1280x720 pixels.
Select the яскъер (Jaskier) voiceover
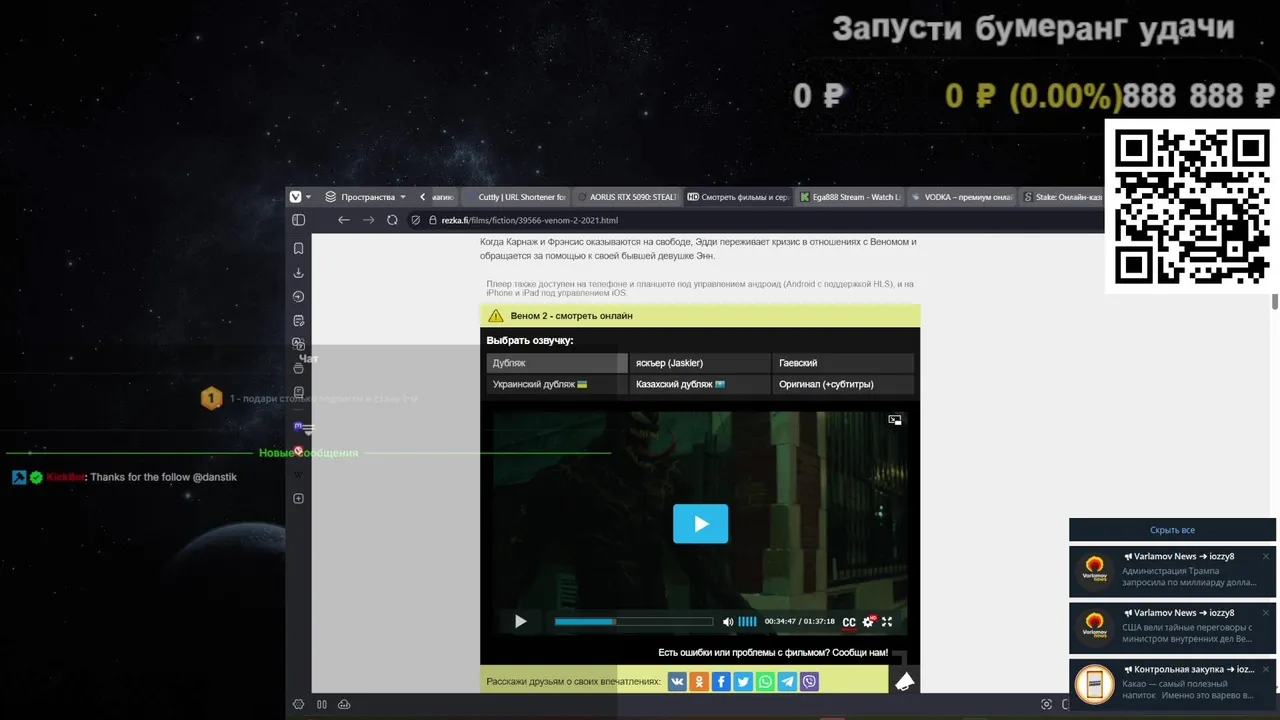700,363
